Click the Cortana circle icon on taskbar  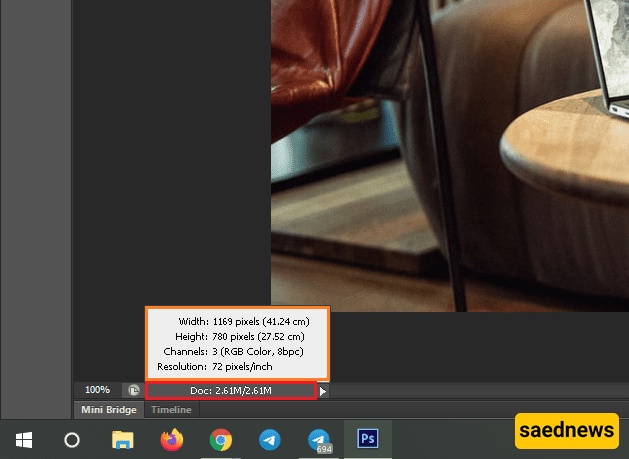[72, 439]
